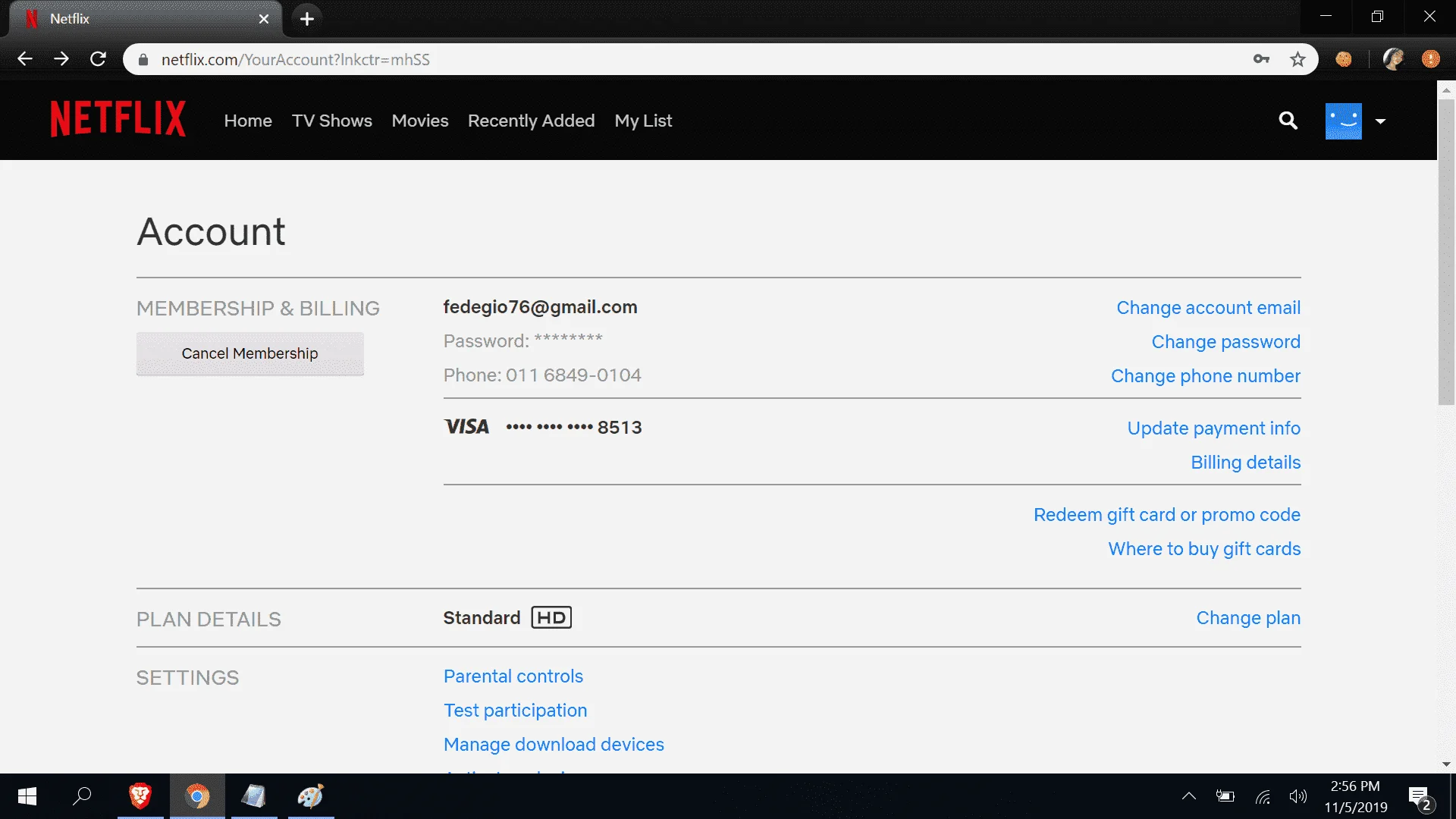
Task: Open Brave browser from taskbar
Action: tap(140, 796)
